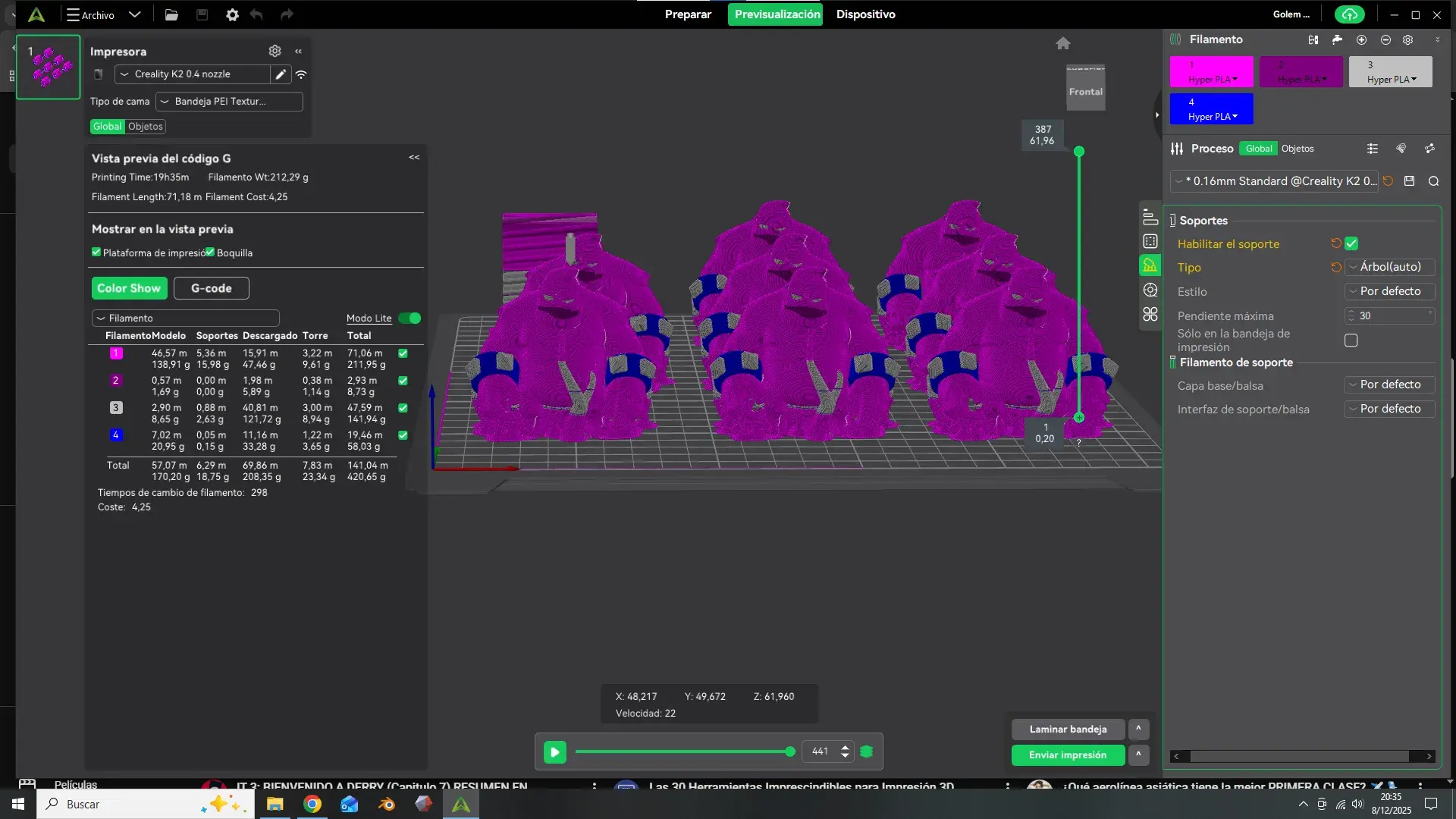The height and width of the screenshot is (819, 1456).
Task: Reset view with home icon
Action: pos(1063,43)
